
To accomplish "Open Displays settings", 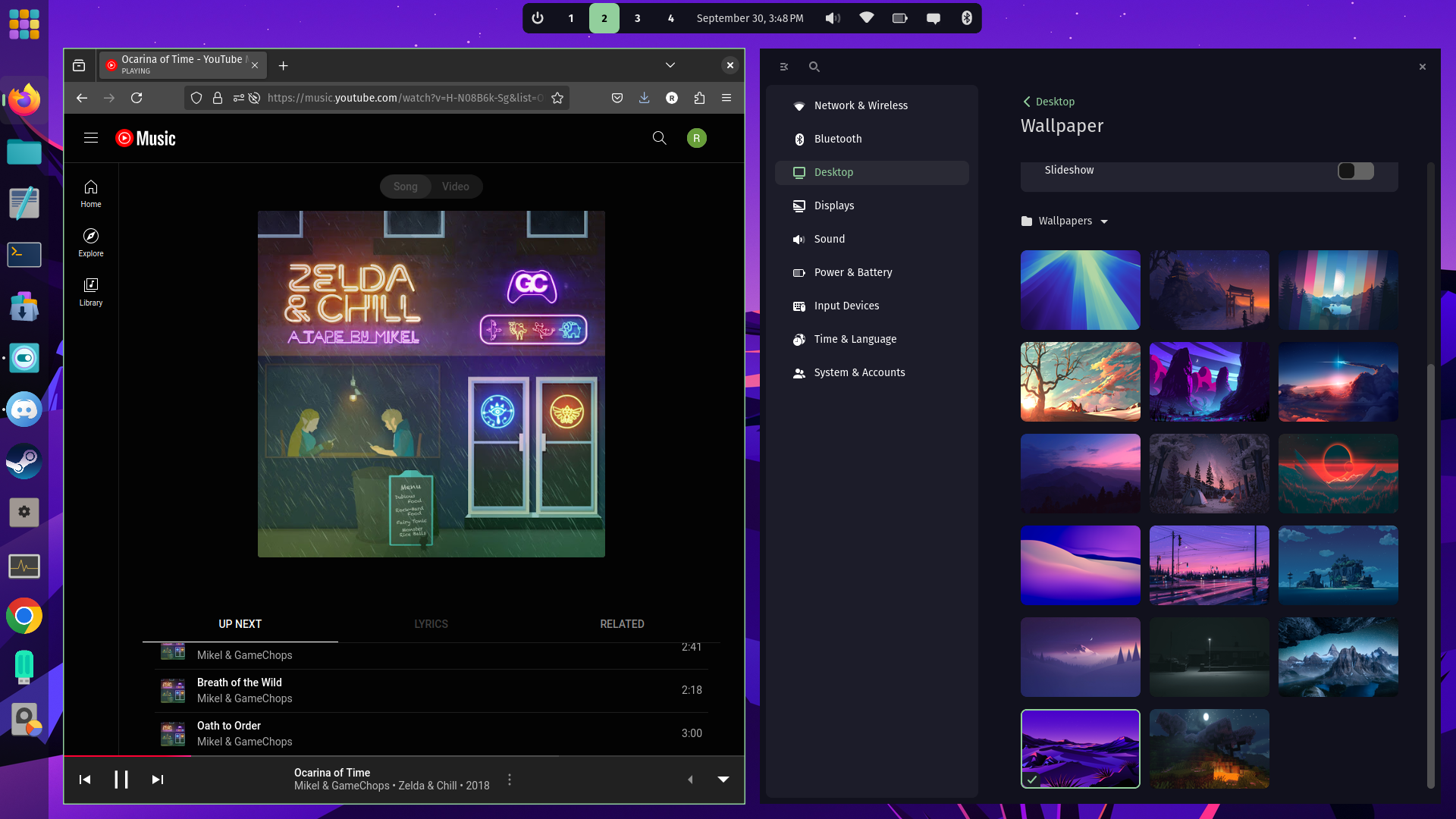I will coord(834,206).
